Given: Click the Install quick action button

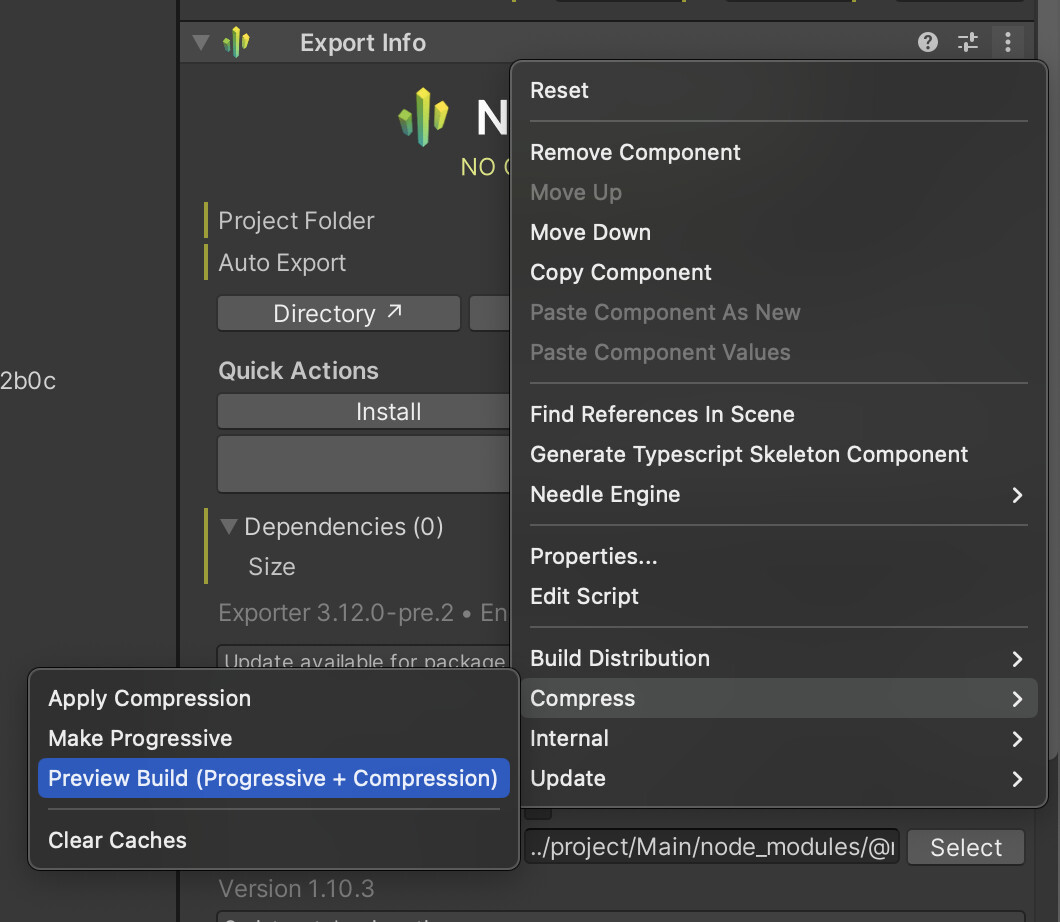Looking at the screenshot, I should 388,411.
